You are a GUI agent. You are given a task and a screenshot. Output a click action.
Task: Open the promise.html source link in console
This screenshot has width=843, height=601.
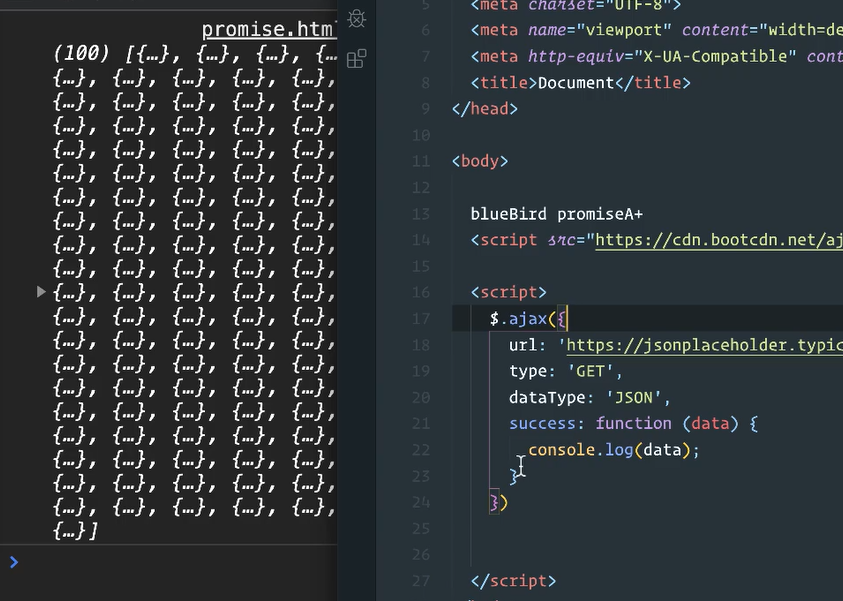[269, 29]
